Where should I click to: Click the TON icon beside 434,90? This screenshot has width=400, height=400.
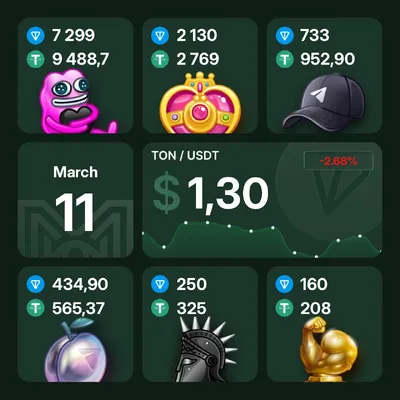pyautogui.click(x=36, y=284)
